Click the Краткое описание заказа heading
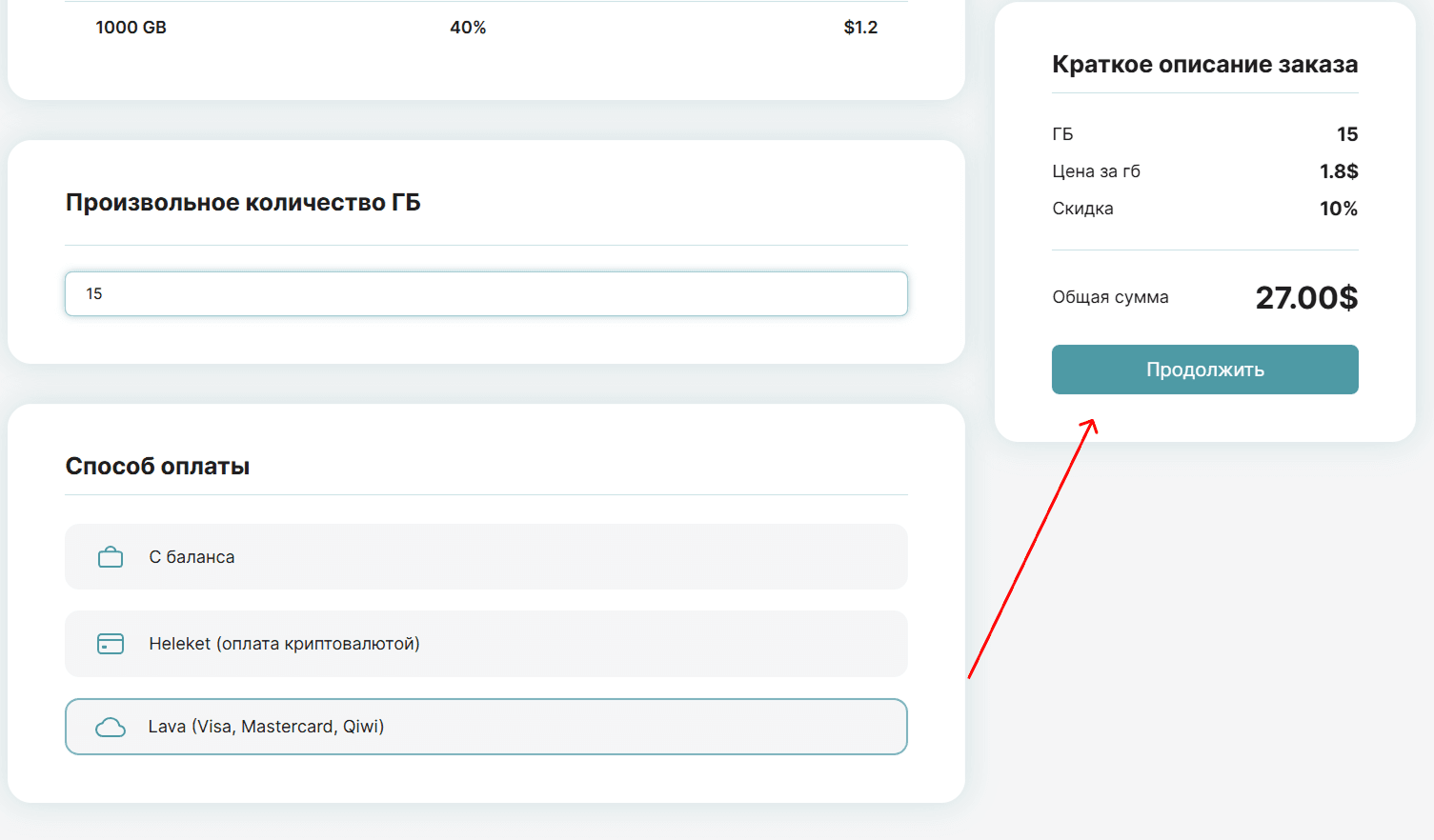 (x=1205, y=65)
